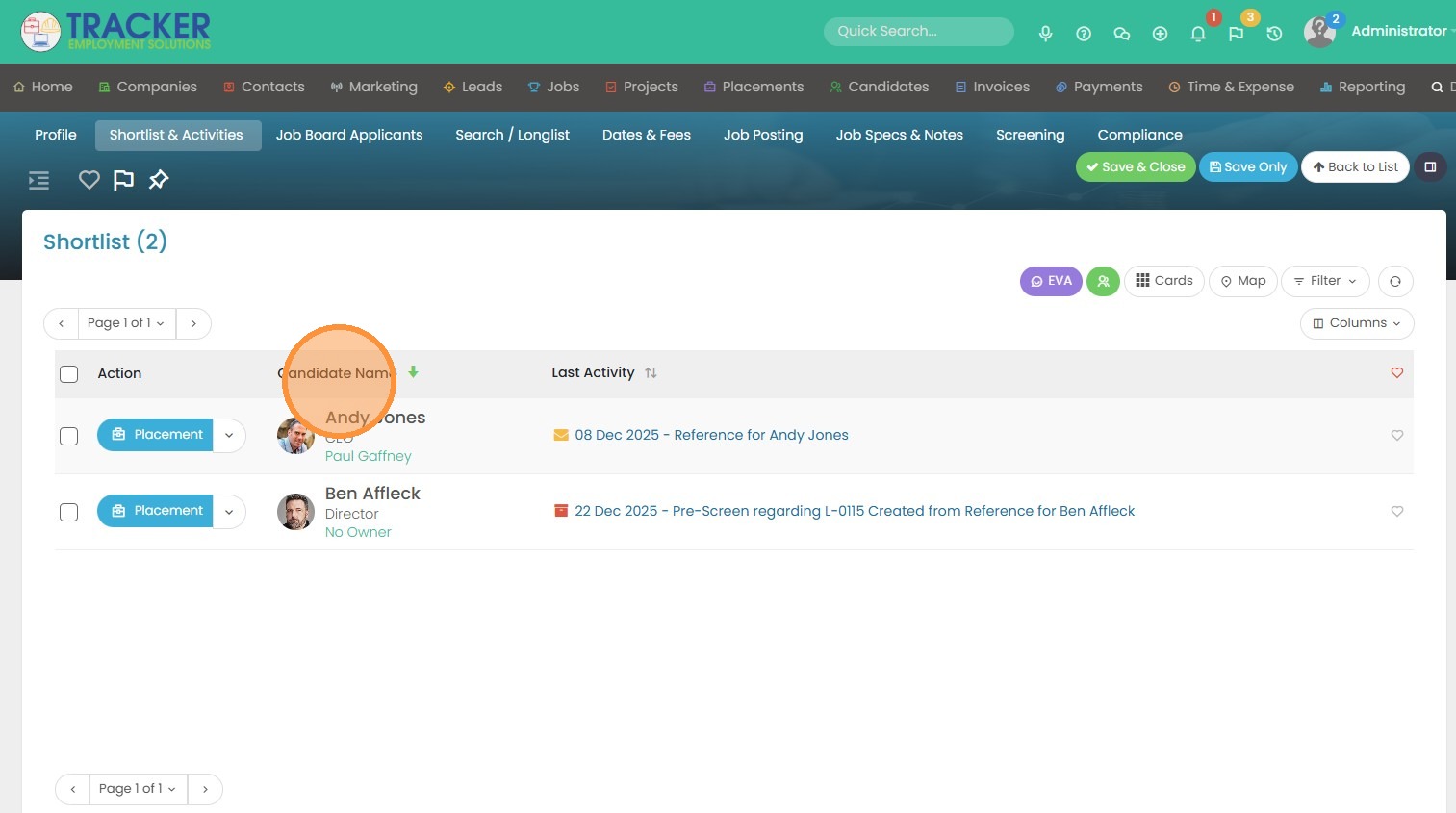The width and height of the screenshot is (1456, 813).
Task: Click the red archive icon for Ben Affleck activity
Action: pos(561,511)
